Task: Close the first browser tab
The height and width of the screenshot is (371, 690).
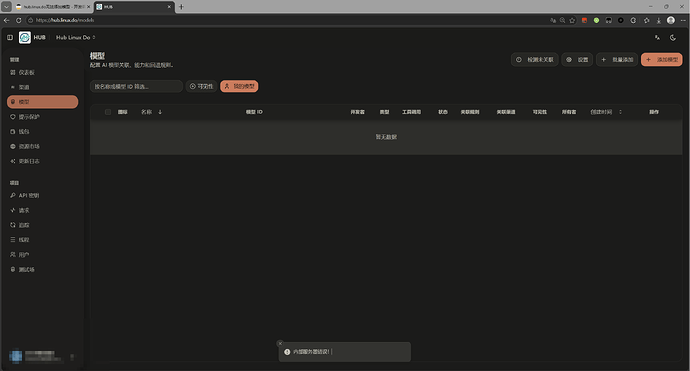Action: point(88,7)
